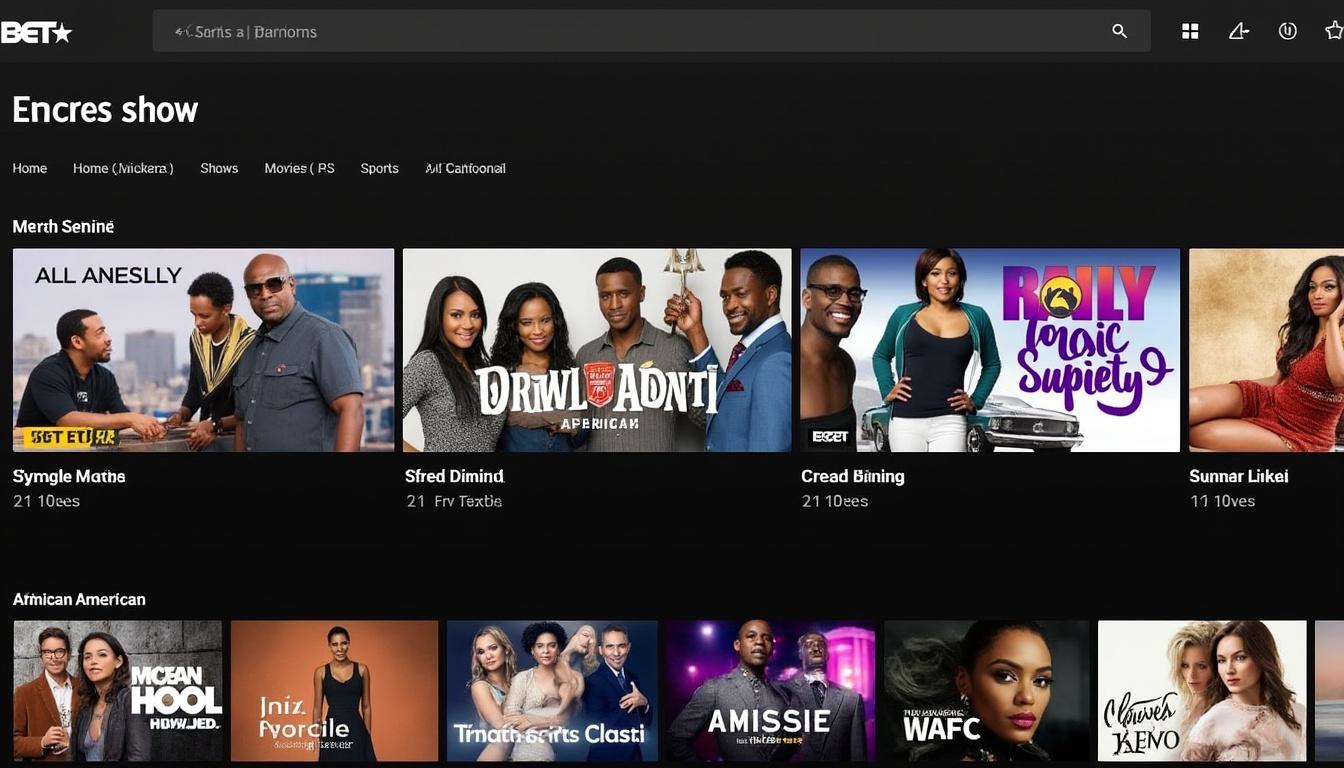Open the grid view icon
The height and width of the screenshot is (768, 1344).
[x=1190, y=32]
